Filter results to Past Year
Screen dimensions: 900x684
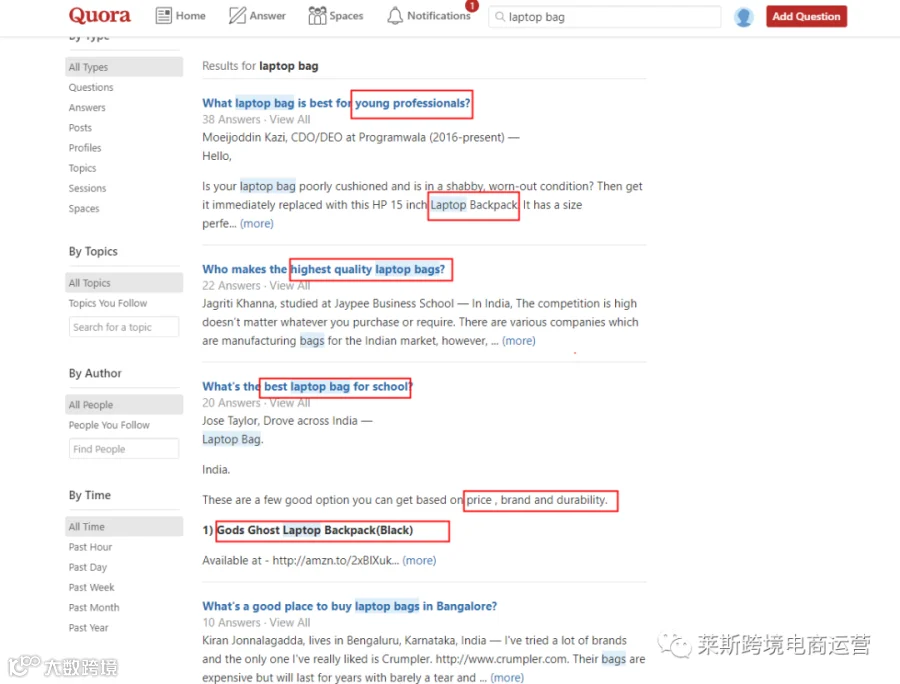point(88,628)
